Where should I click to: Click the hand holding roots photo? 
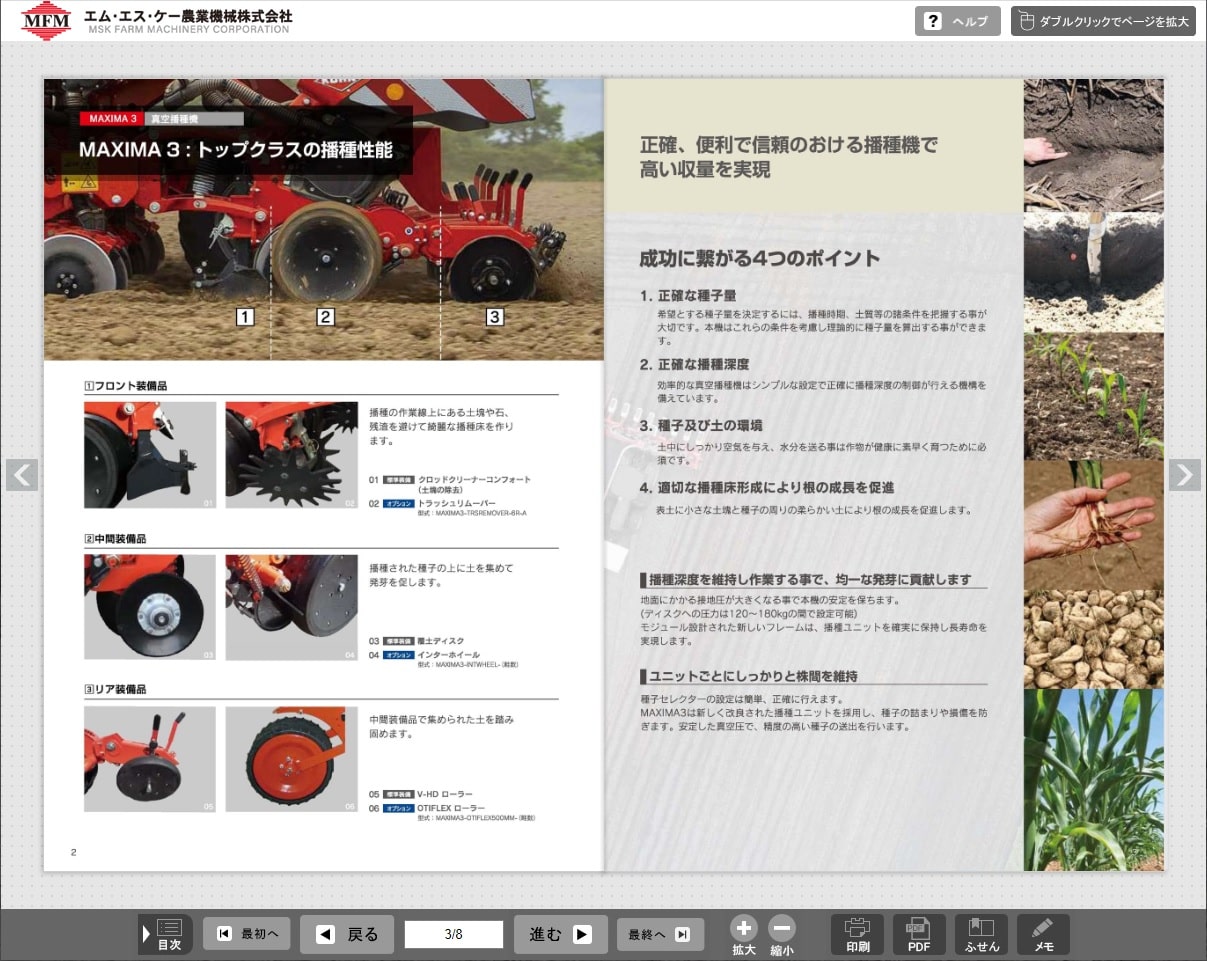[1094, 525]
